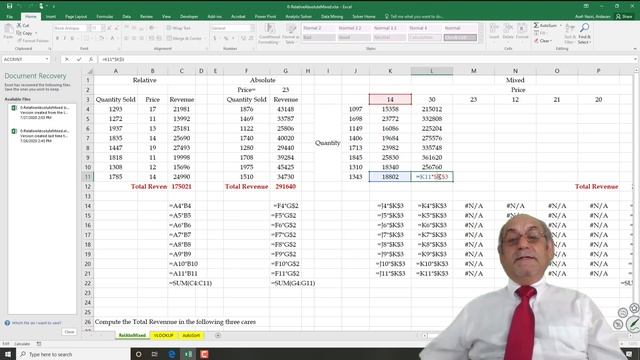Open the File tab
This screenshot has width=640, height=360.
coord(9,16)
